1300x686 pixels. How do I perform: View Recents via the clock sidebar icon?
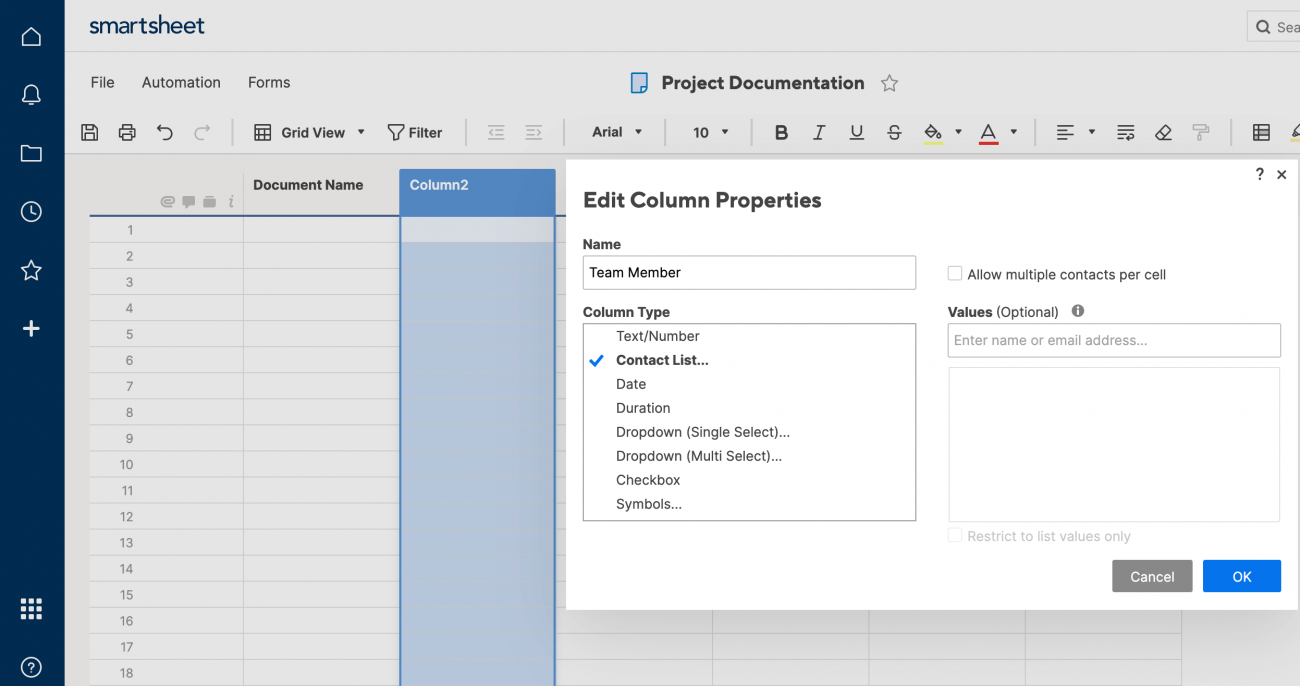point(31,211)
